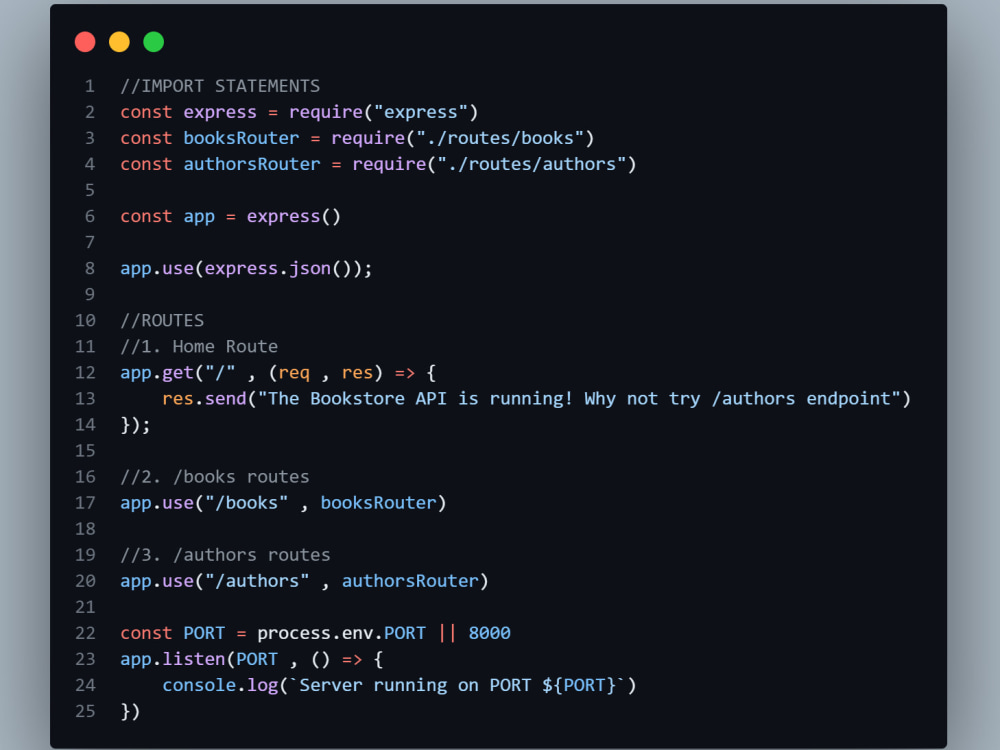Click 'authorsRouter' declaration on line 4
Image resolution: width=1000 pixels, height=750 pixels.
tap(252, 165)
